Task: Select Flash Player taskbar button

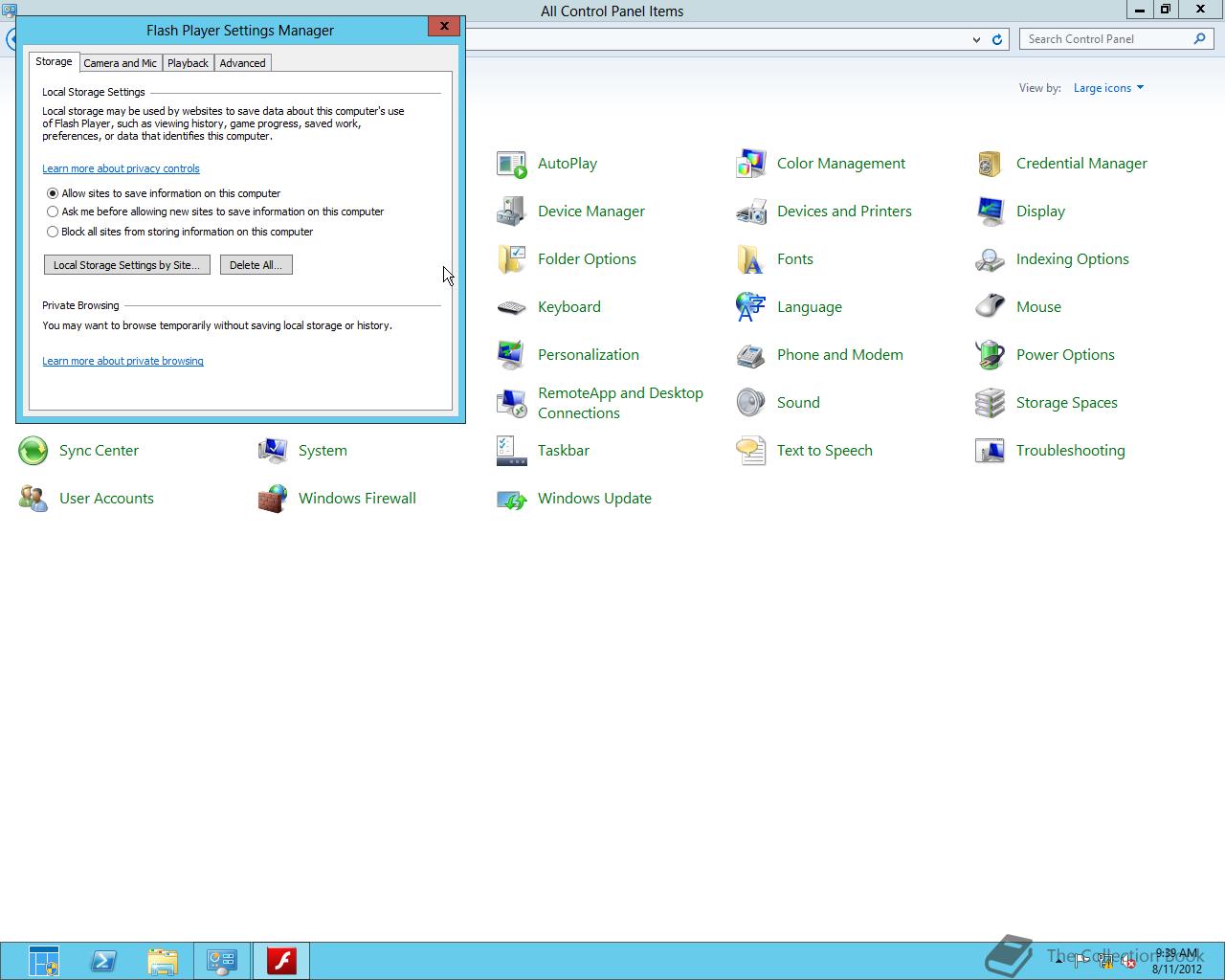Action: coord(281,961)
